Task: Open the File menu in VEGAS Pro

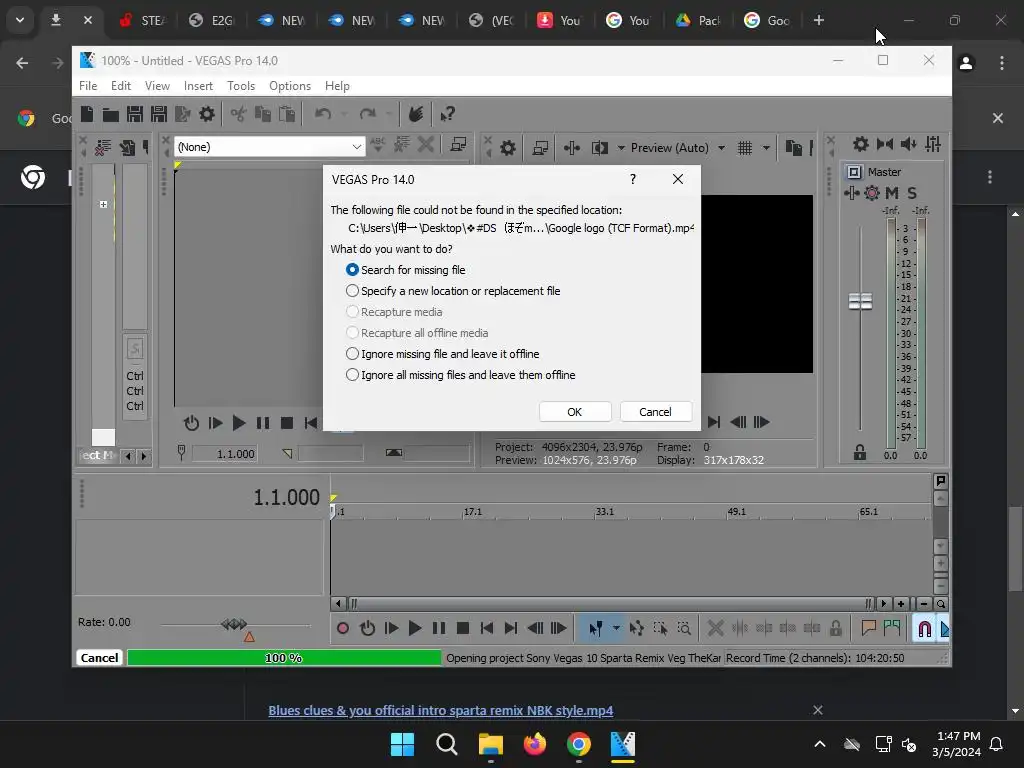Action: click(x=88, y=86)
